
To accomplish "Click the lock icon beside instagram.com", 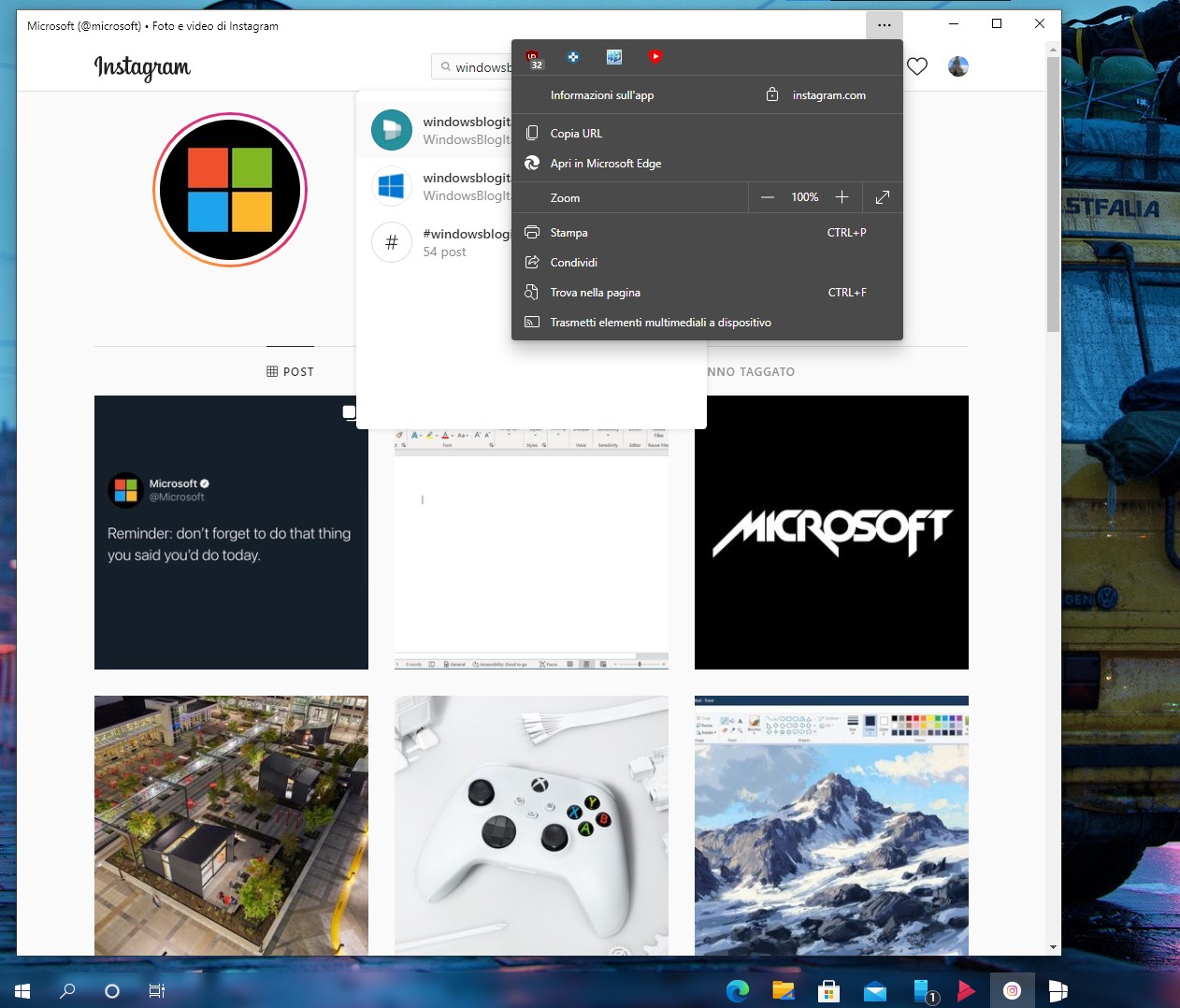I will tap(772, 94).
